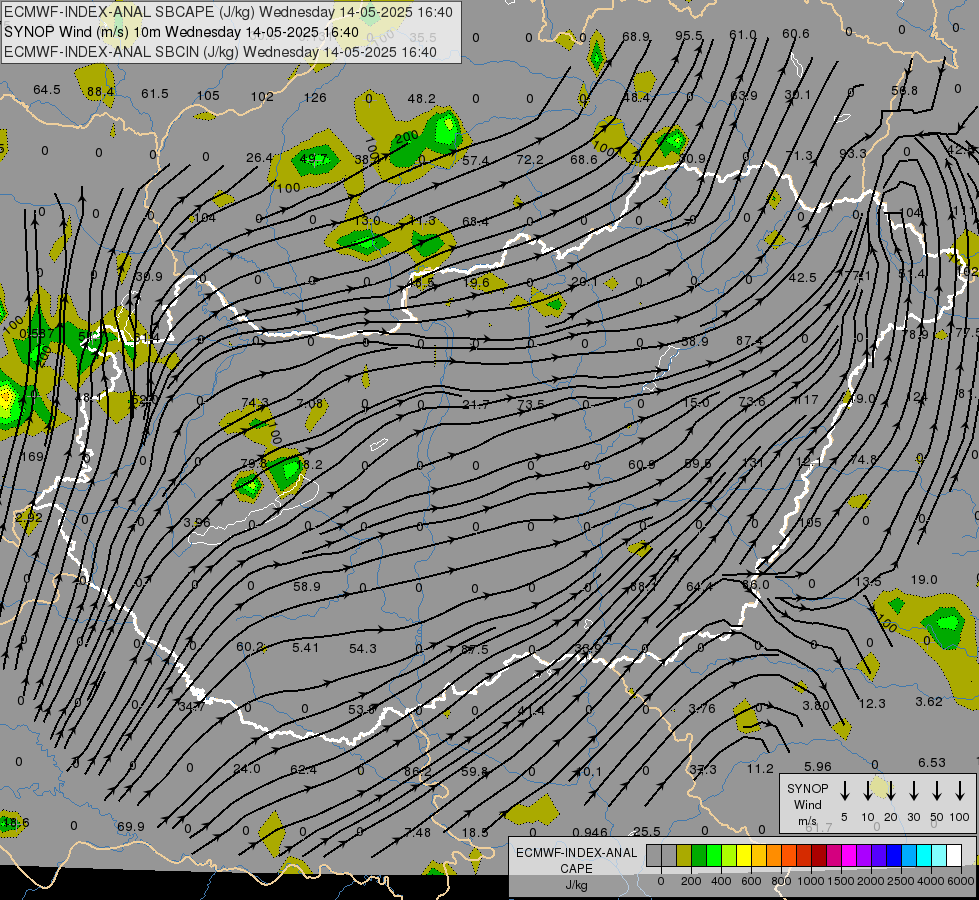Viewport: 979px width, 900px height.
Task: Click the map value '2.92'
Action: 28,517
